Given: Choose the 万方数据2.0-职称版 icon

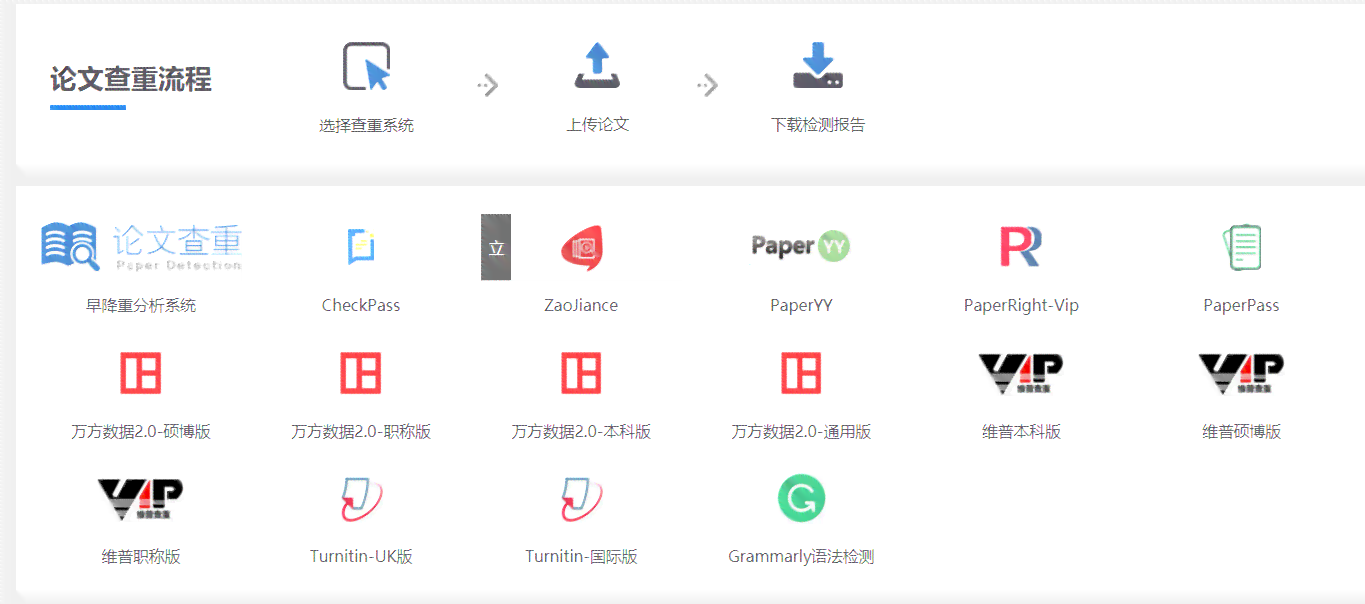Looking at the screenshot, I should point(361,373).
